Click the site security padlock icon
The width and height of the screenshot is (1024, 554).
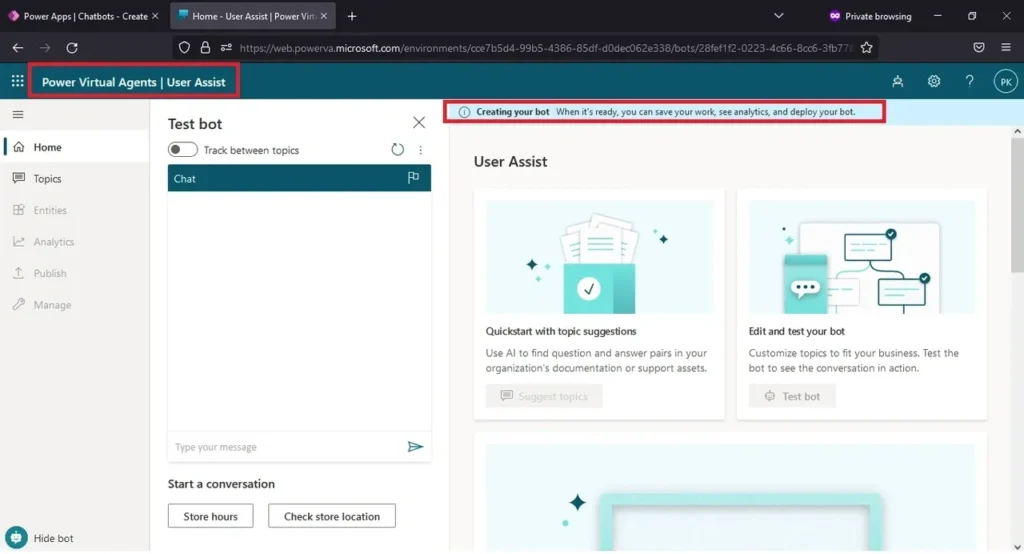pyautogui.click(x=205, y=48)
